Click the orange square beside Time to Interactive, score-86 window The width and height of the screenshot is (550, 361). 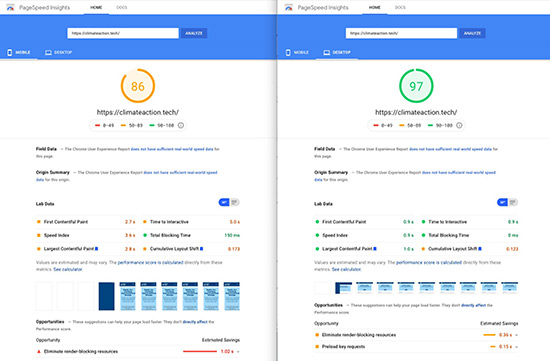(145, 222)
